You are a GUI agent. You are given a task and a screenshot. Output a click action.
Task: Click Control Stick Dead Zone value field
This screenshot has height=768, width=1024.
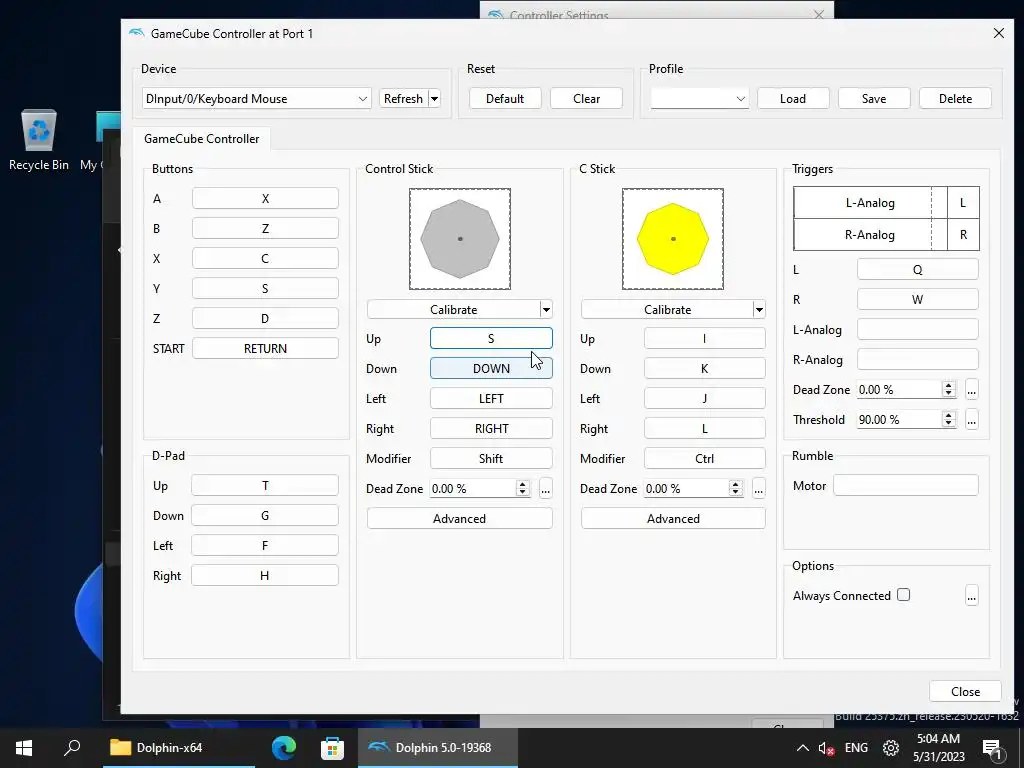473,488
